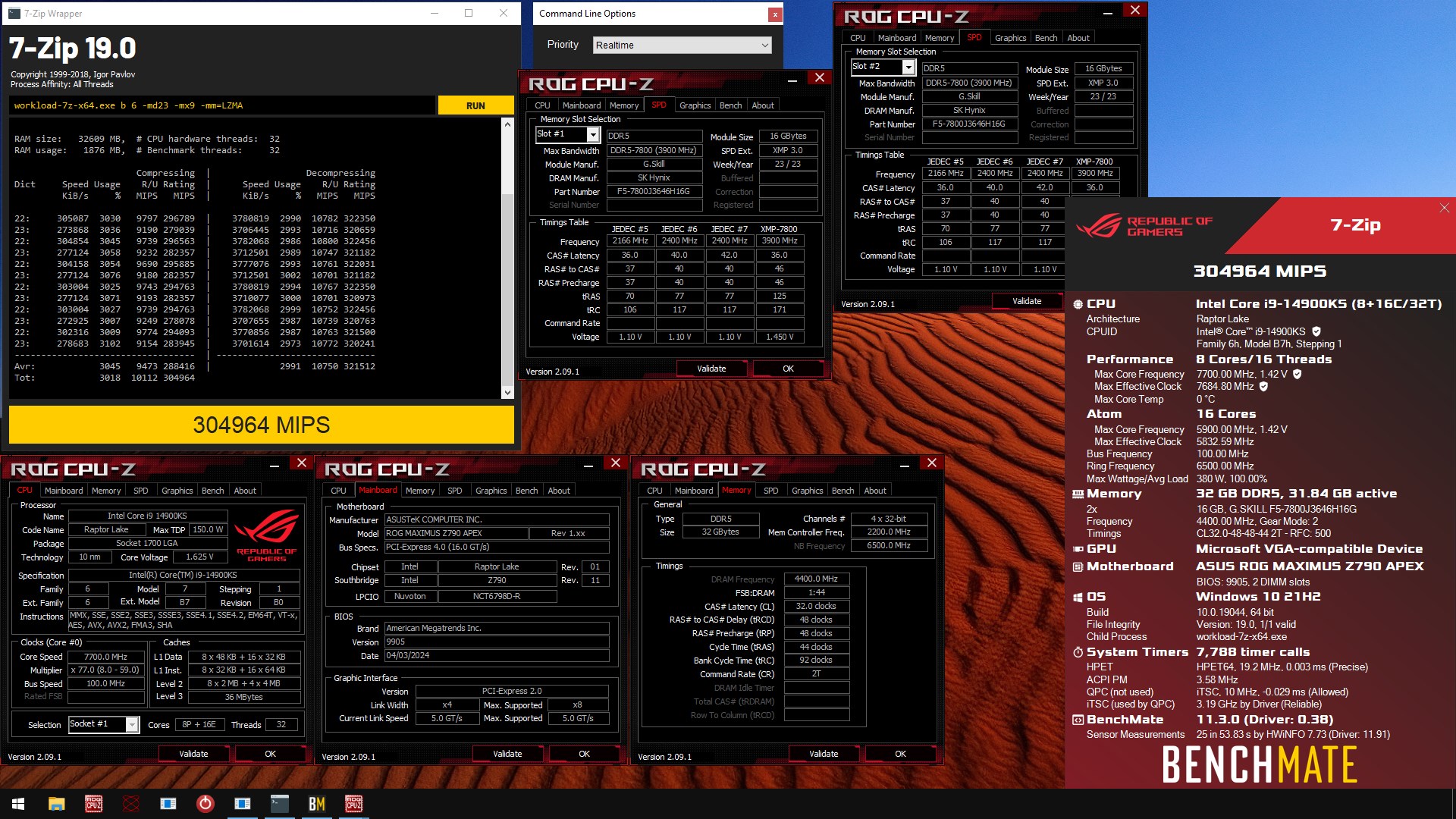This screenshot has height=819, width=1456.
Task: Open the Socket #1 selection dropdown
Action: [104, 724]
